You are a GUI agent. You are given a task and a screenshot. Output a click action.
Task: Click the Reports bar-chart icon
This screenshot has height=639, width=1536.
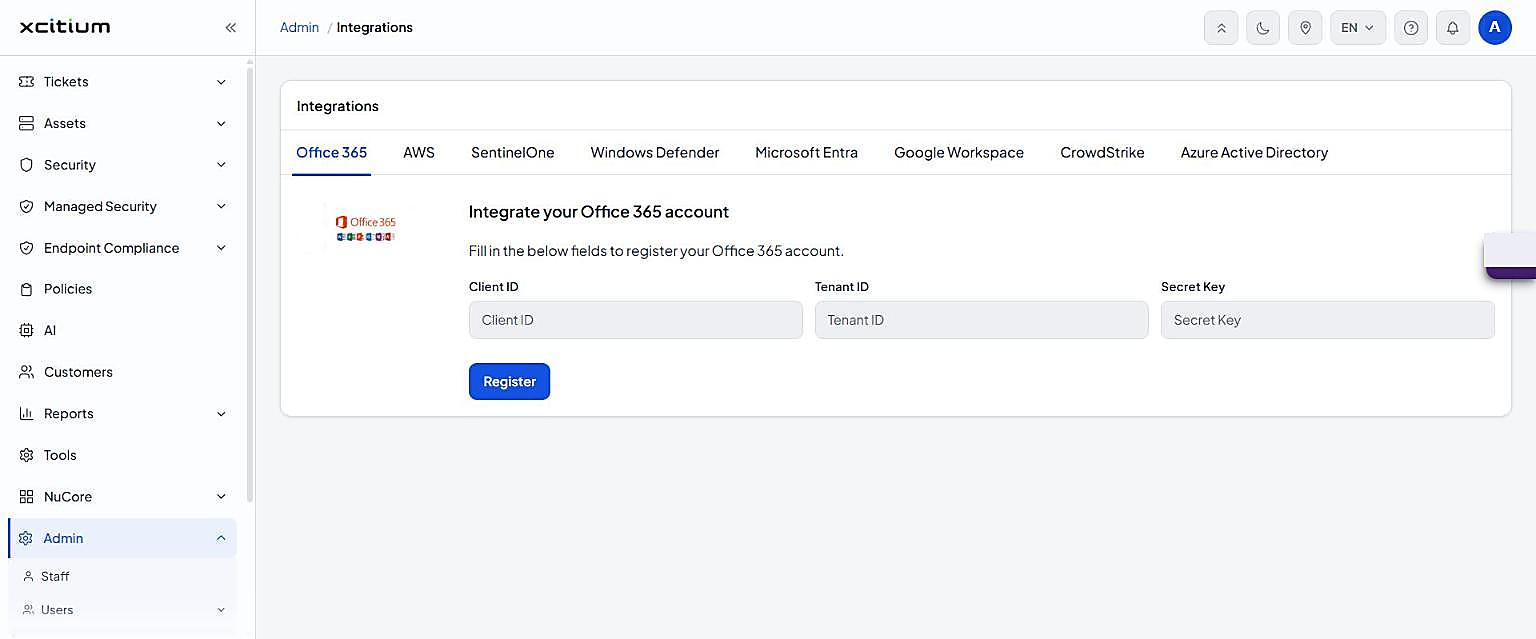[x=27, y=413]
